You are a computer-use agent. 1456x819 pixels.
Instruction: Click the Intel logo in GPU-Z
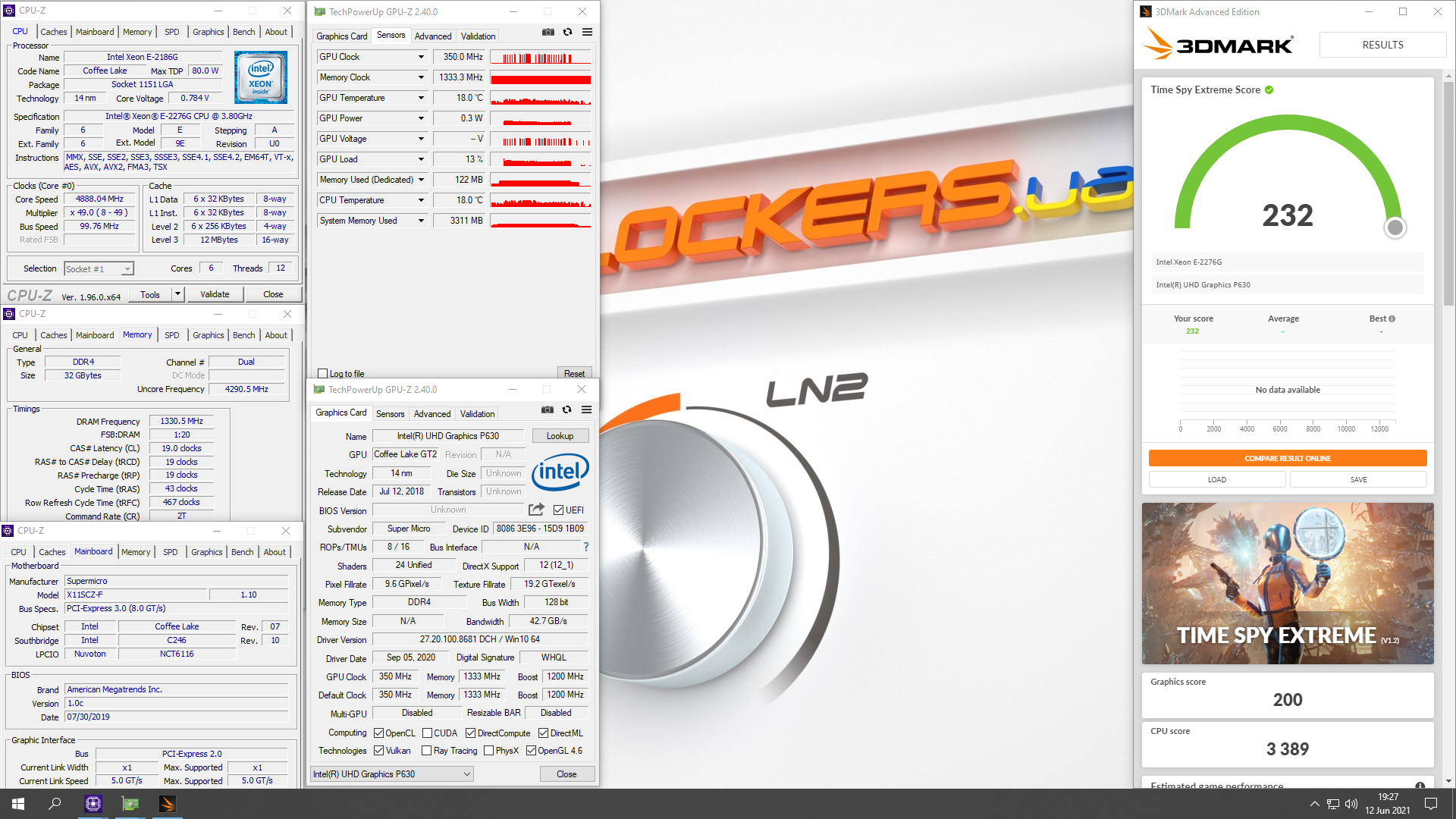(560, 472)
